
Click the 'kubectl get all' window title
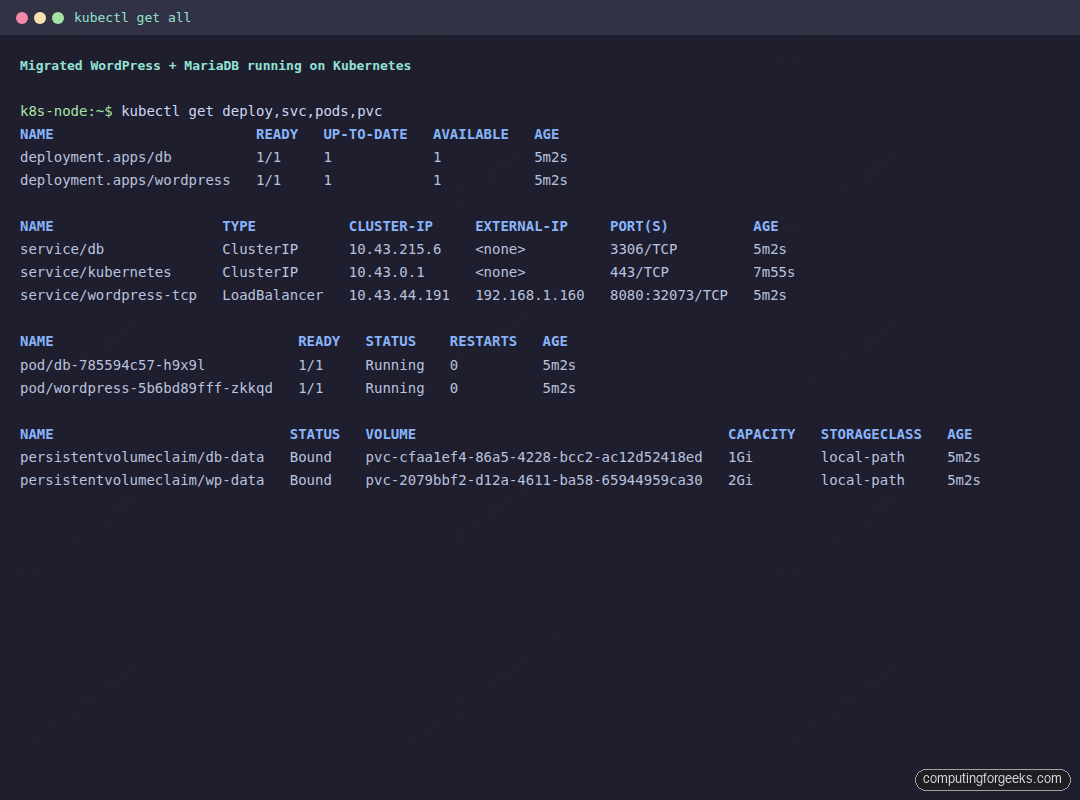coord(132,18)
